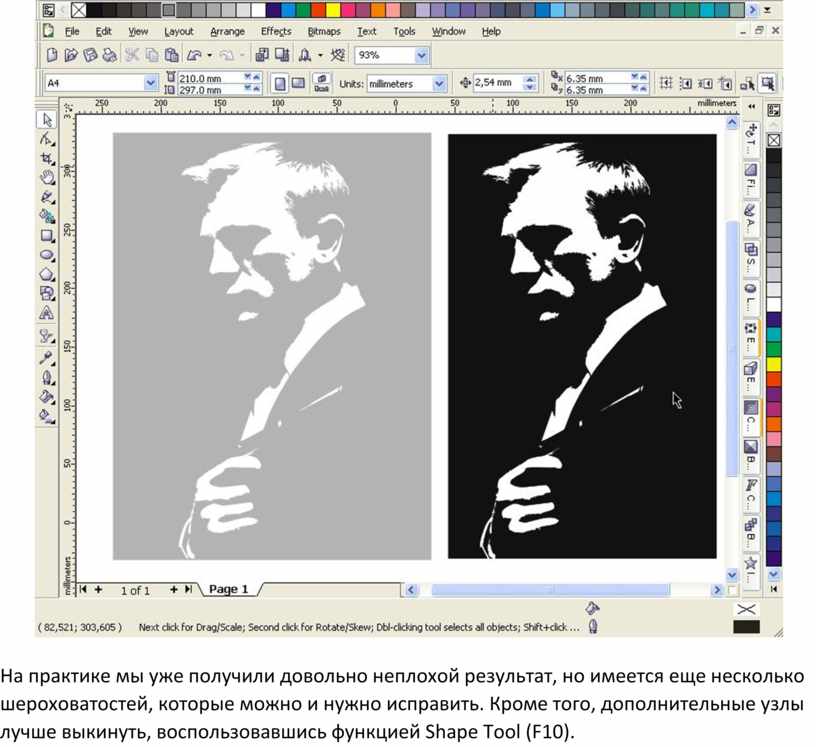Viewport: 816px width, 747px height.
Task: Open the Tools menu
Action: click(x=404, y=31)
